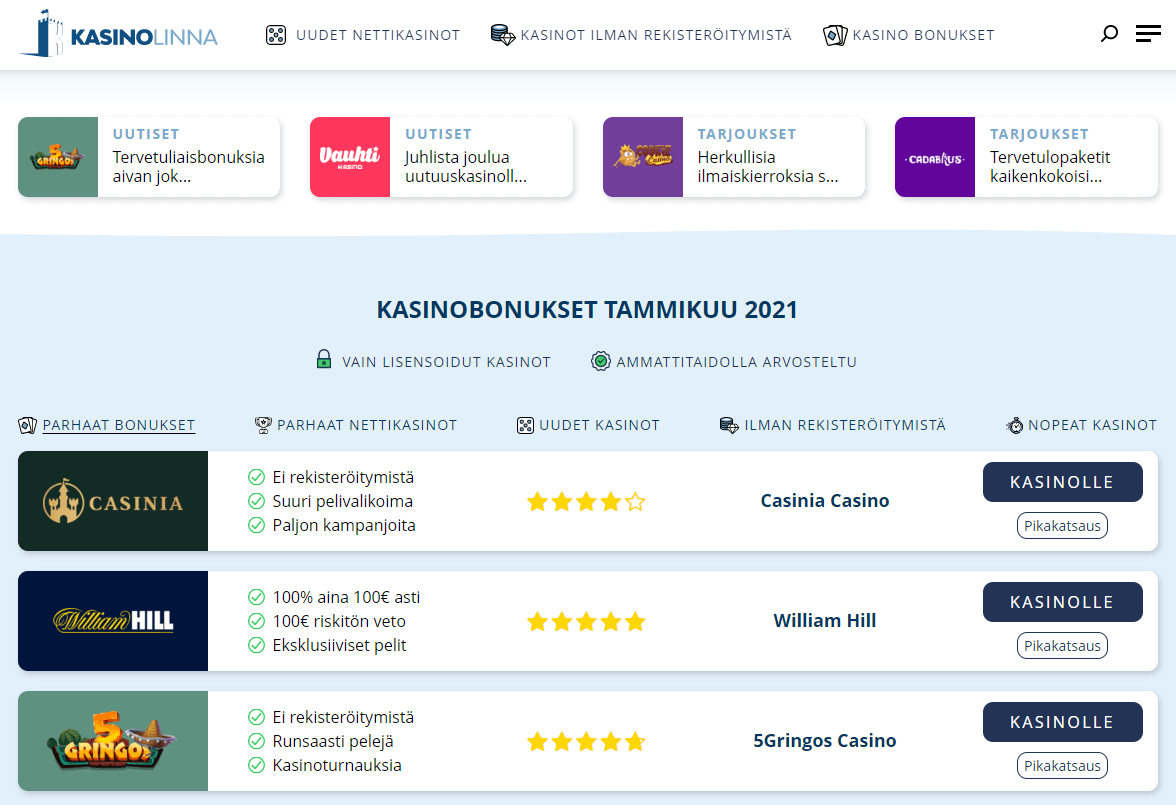Click trophy icon beside Parhaat Nettikasinot
Image resolution: width=1176 pixels, height=805 pixels.
pos(263,425)
